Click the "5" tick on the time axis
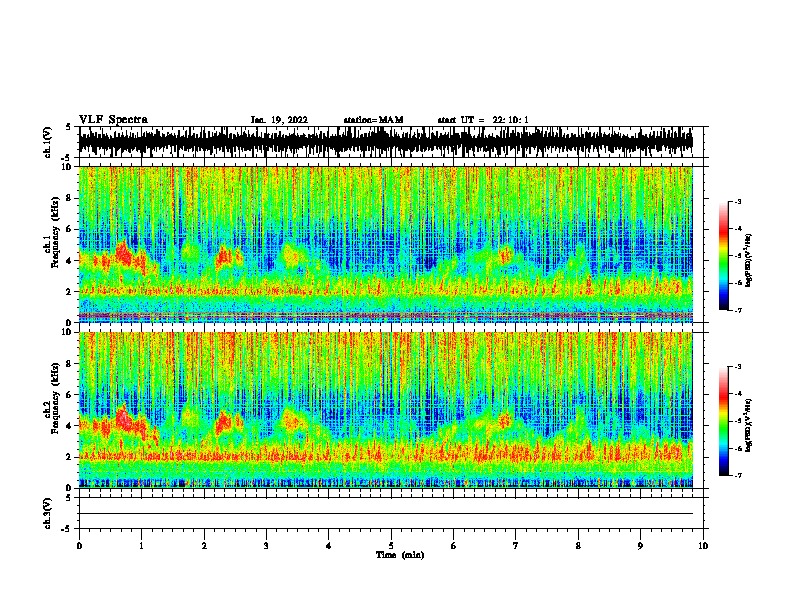 point(391,546)
